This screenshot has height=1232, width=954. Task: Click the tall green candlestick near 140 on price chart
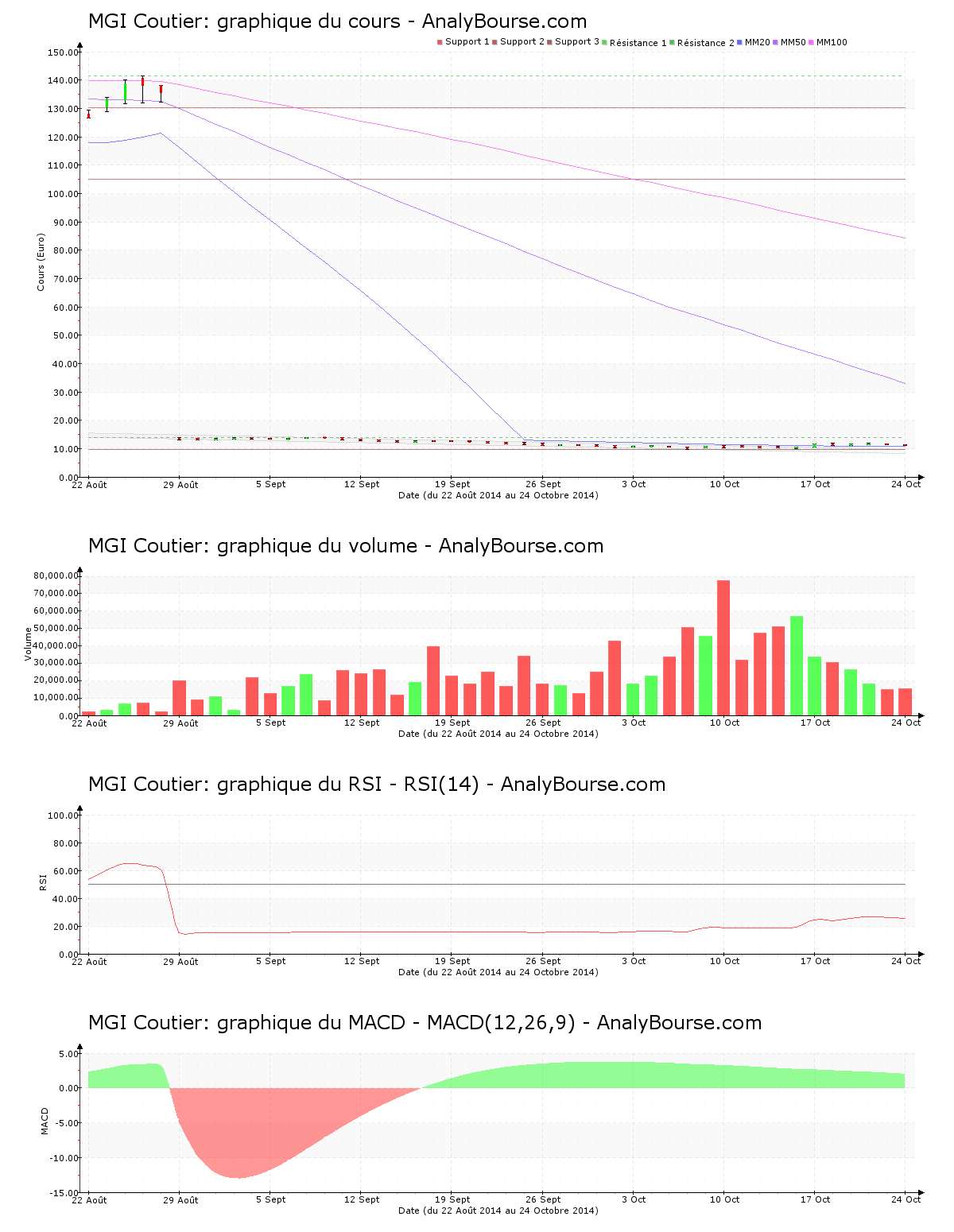pos(125,91)
